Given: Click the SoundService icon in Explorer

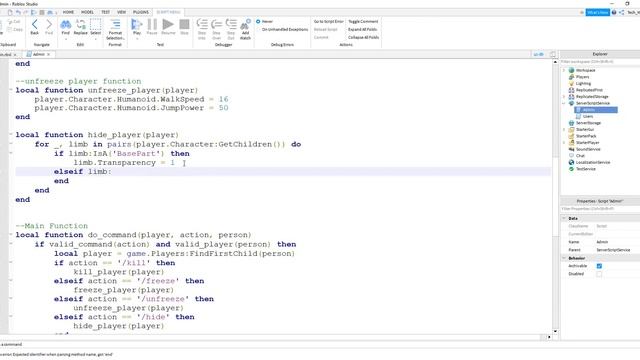Looking at the screenshot, I should pos(571,149).
